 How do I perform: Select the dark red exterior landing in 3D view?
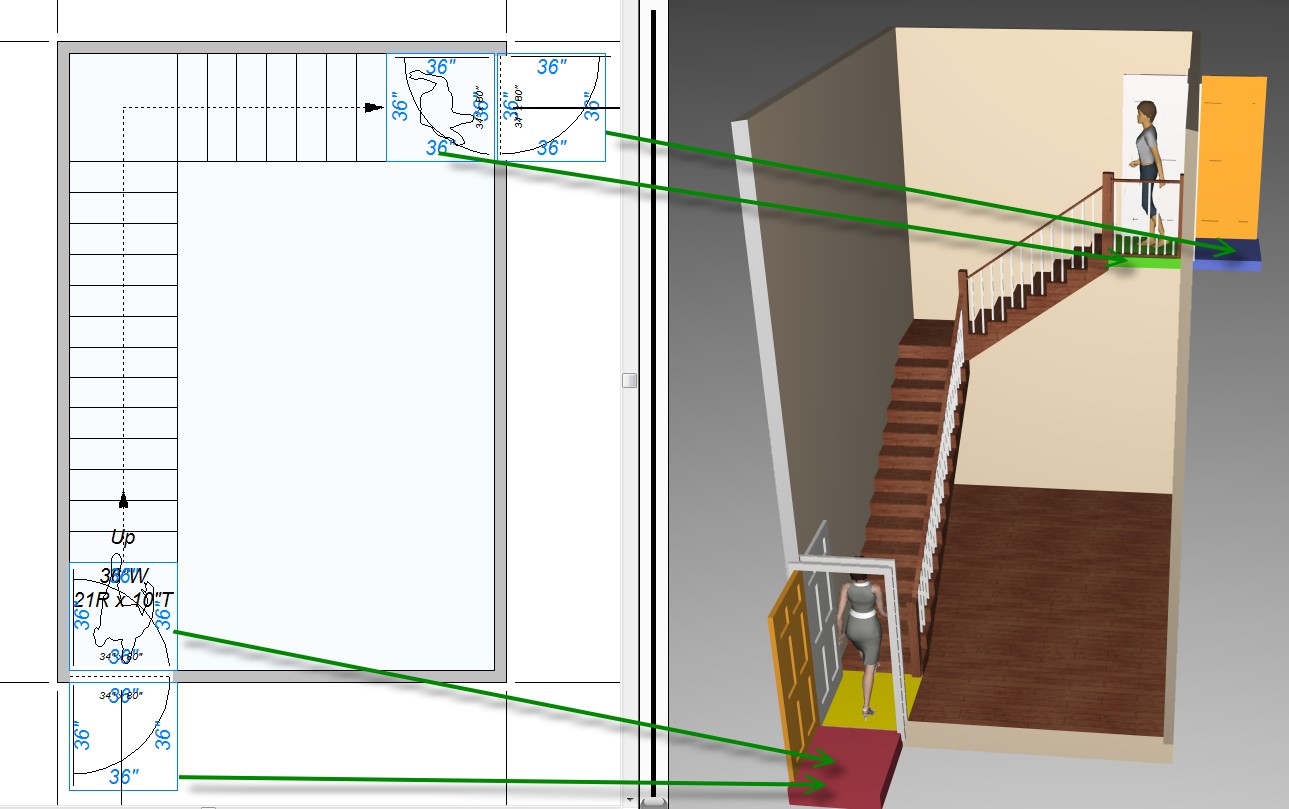coord(844,766)
